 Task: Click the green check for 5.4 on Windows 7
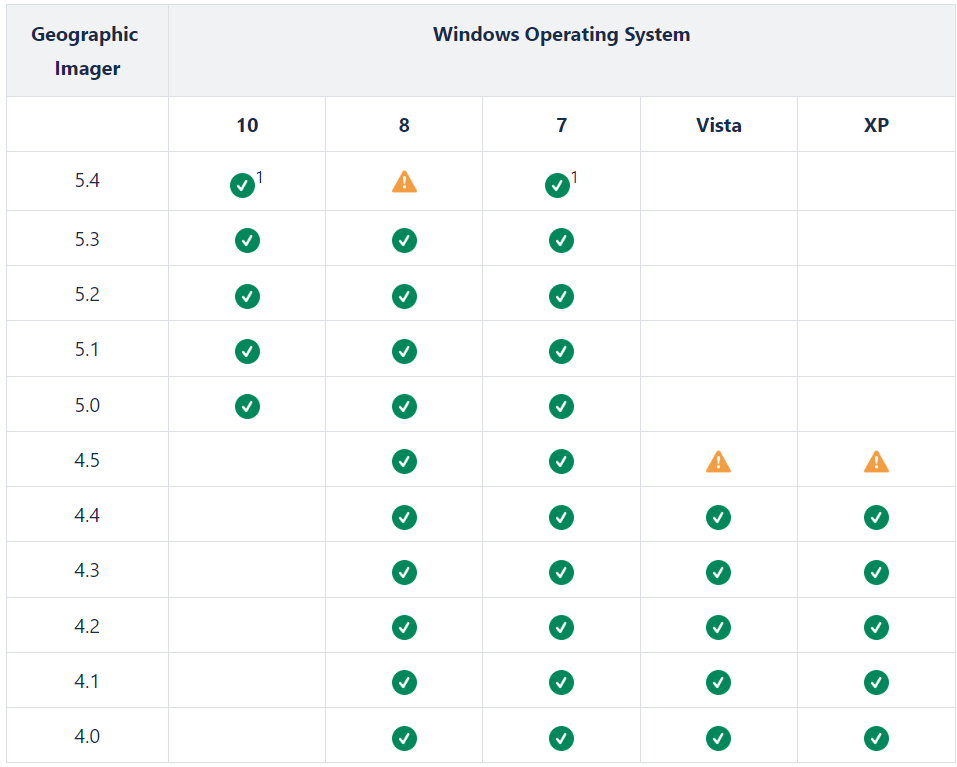click(557, 185)
